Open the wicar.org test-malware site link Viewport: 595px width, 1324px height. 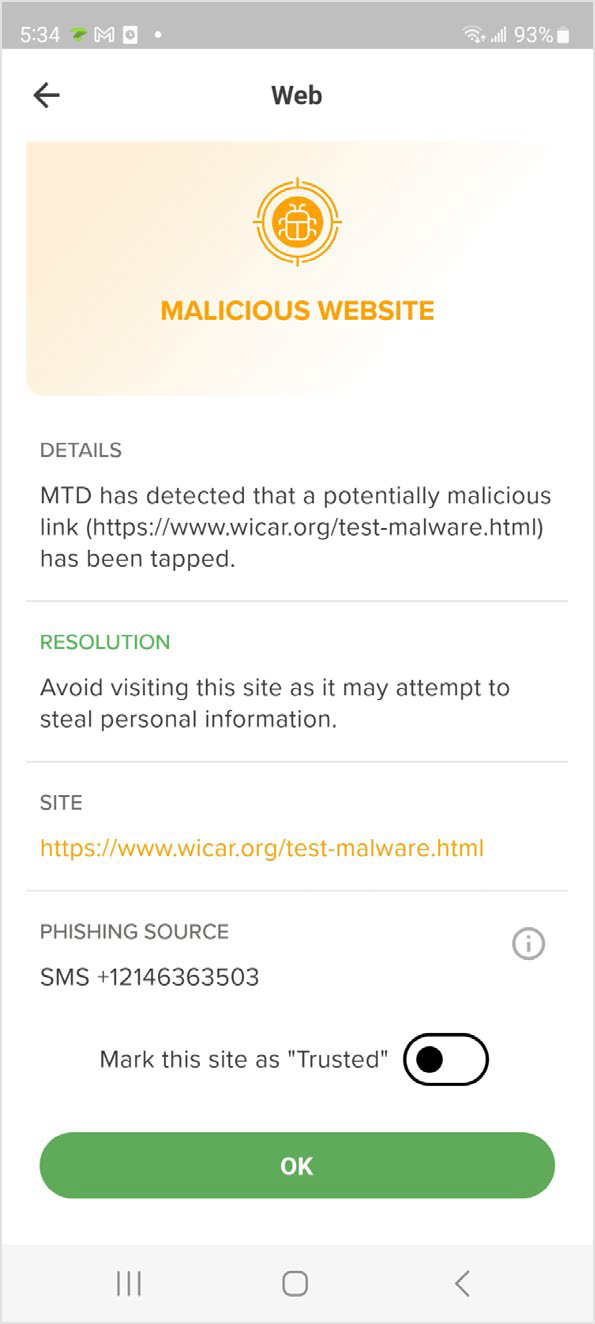(x=262, y=847)
